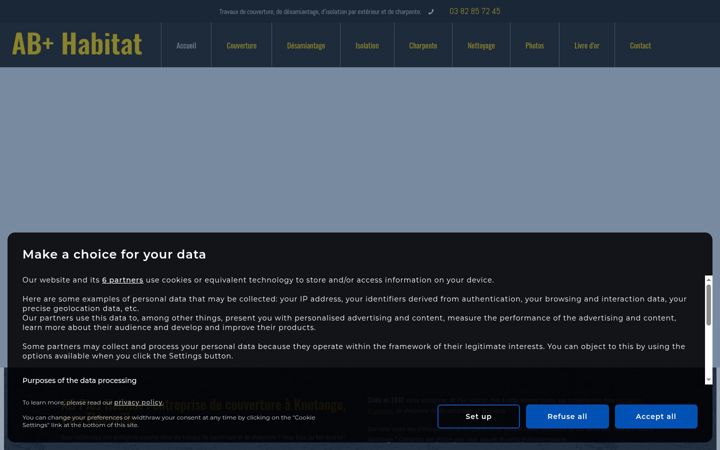Accept all cookies
The width and height of the screenshot is (720, 450).
[656, 416]
